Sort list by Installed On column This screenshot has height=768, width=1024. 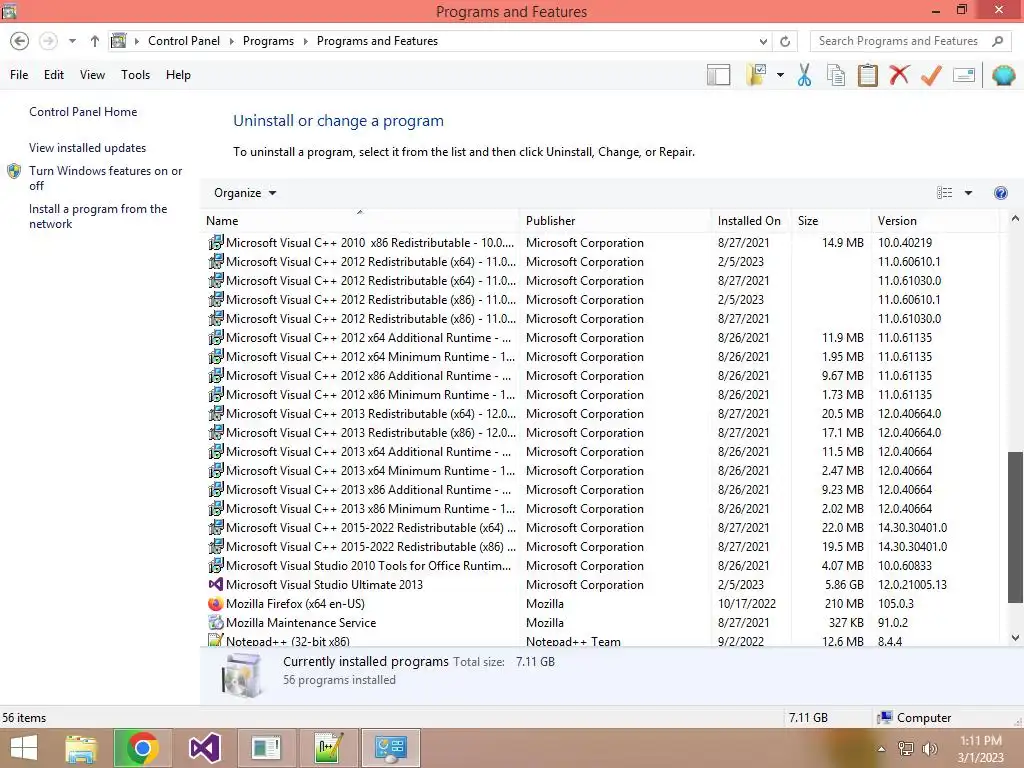pos(749,221)
